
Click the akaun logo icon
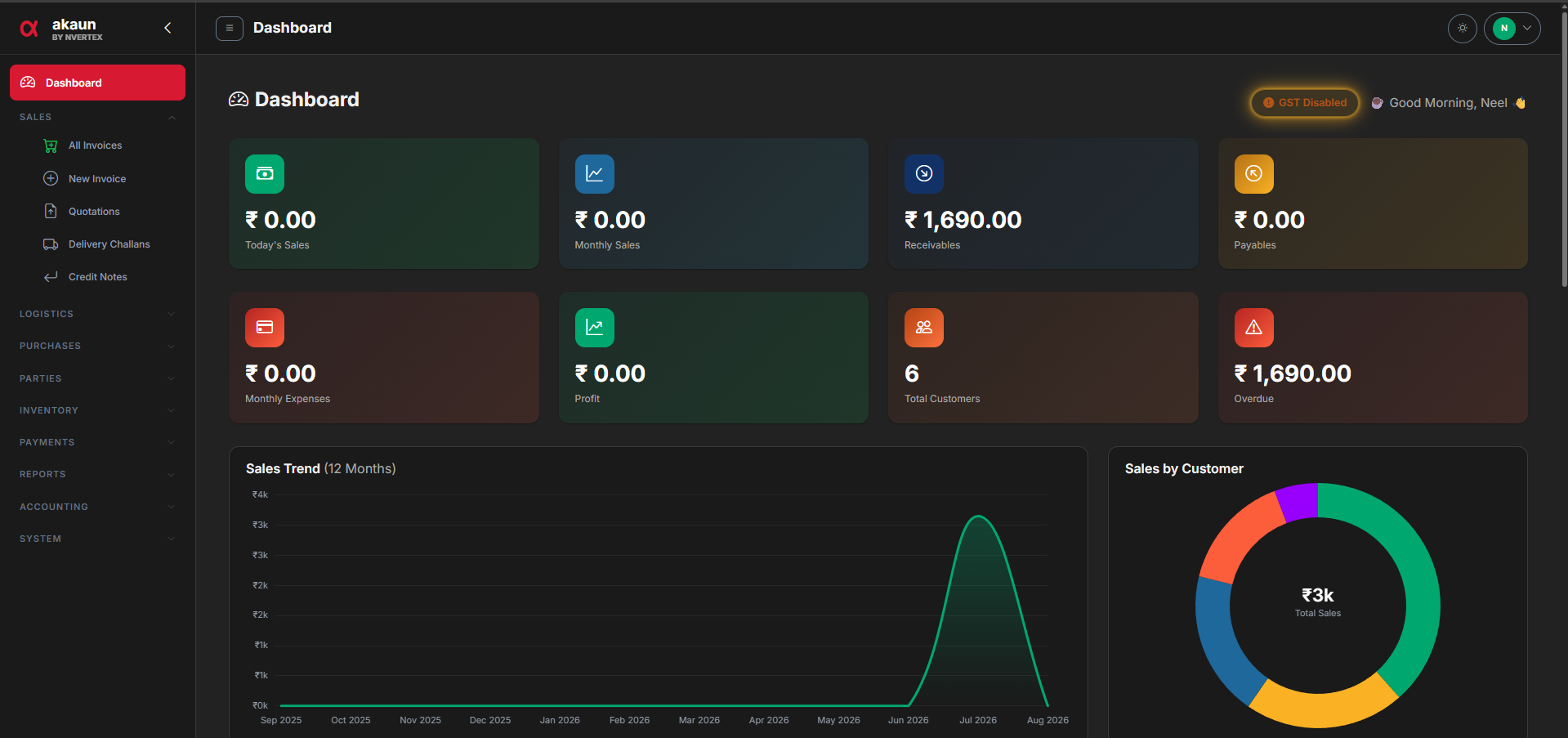click(29, 29)
